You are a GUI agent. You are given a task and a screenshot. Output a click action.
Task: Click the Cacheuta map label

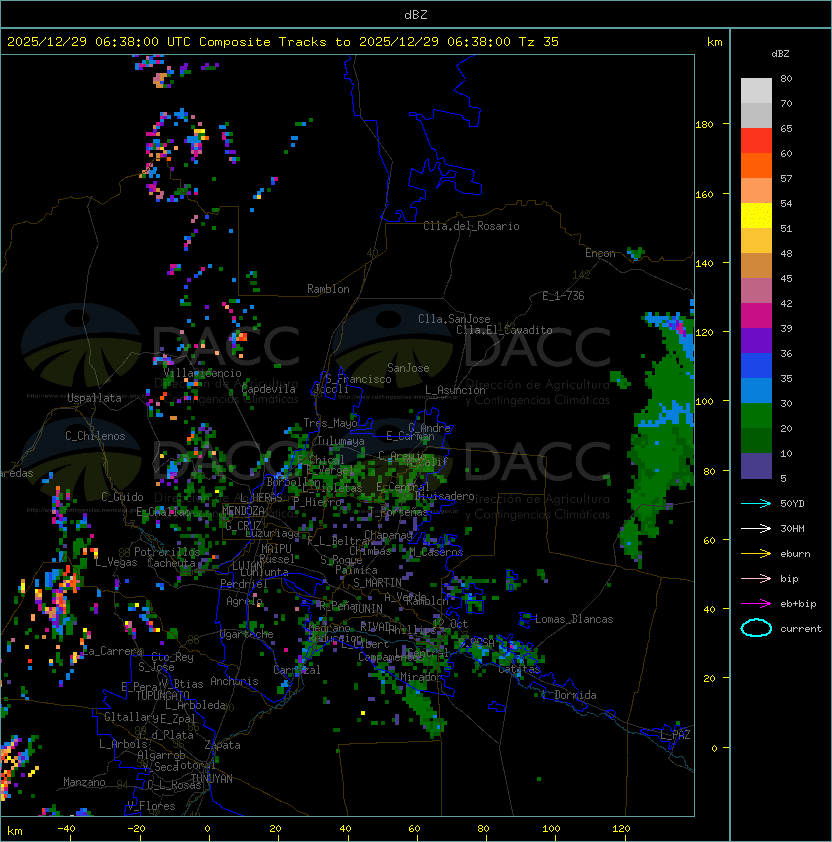[171, 563]
